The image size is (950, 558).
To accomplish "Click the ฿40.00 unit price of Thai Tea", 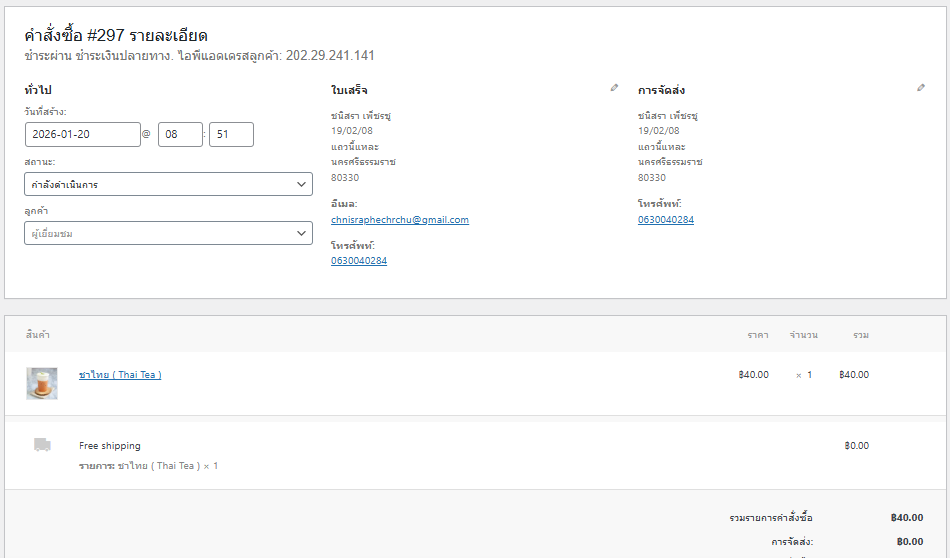I will point(753,375).
